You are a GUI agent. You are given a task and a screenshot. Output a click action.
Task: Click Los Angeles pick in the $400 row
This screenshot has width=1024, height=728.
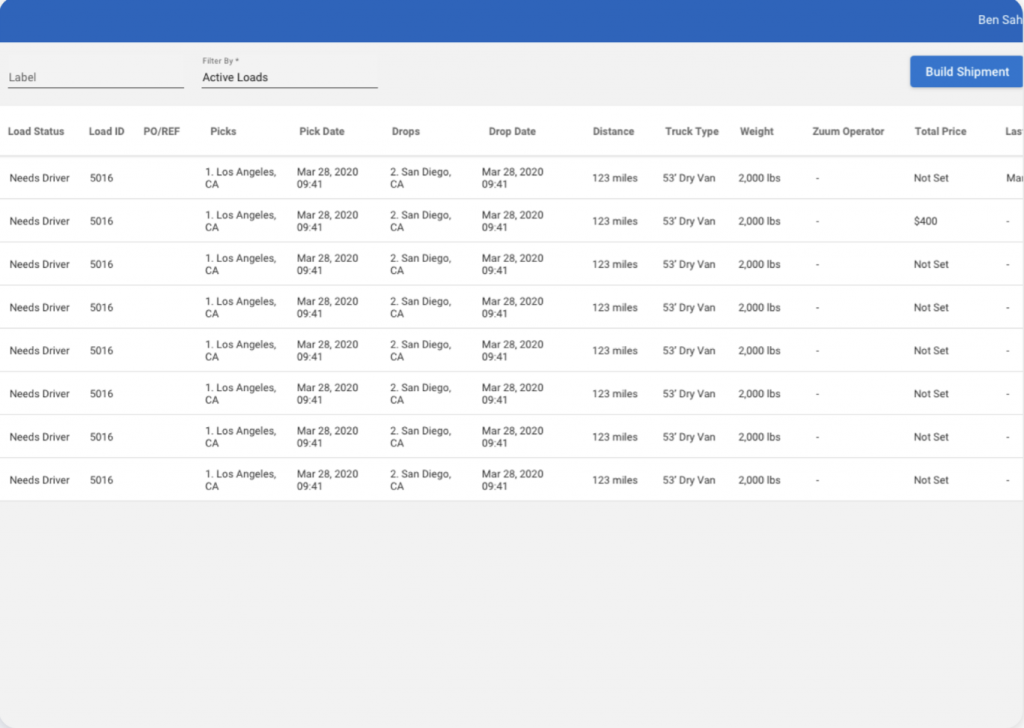[x=240, y=221]
